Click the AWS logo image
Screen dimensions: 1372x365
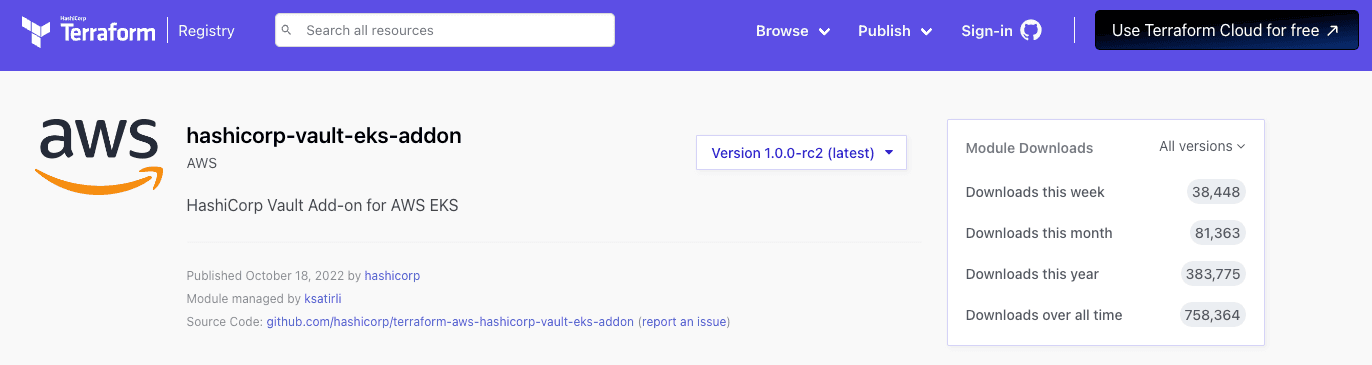point(98,156)
